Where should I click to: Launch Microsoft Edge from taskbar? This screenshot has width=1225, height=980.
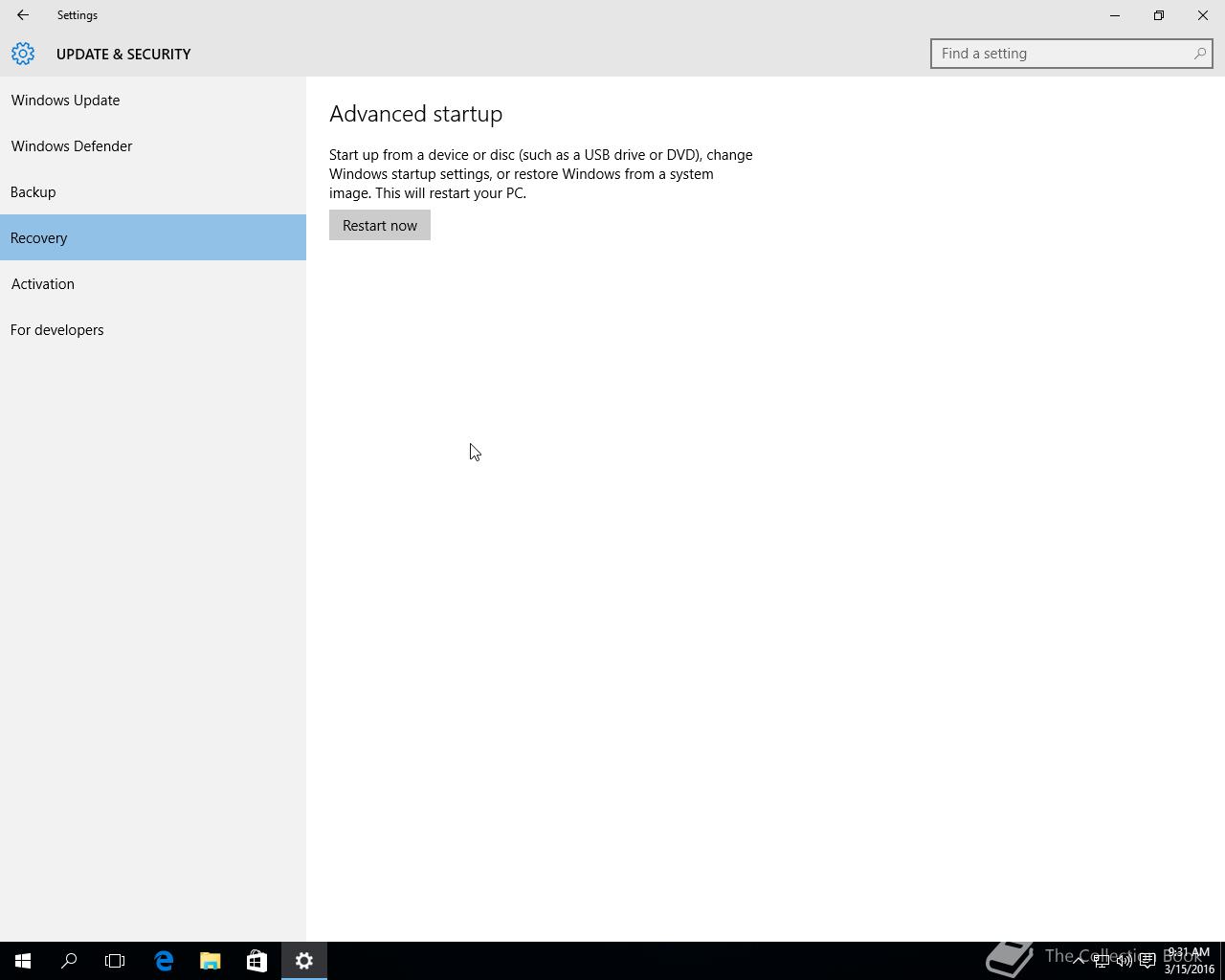tap(164, 961)
